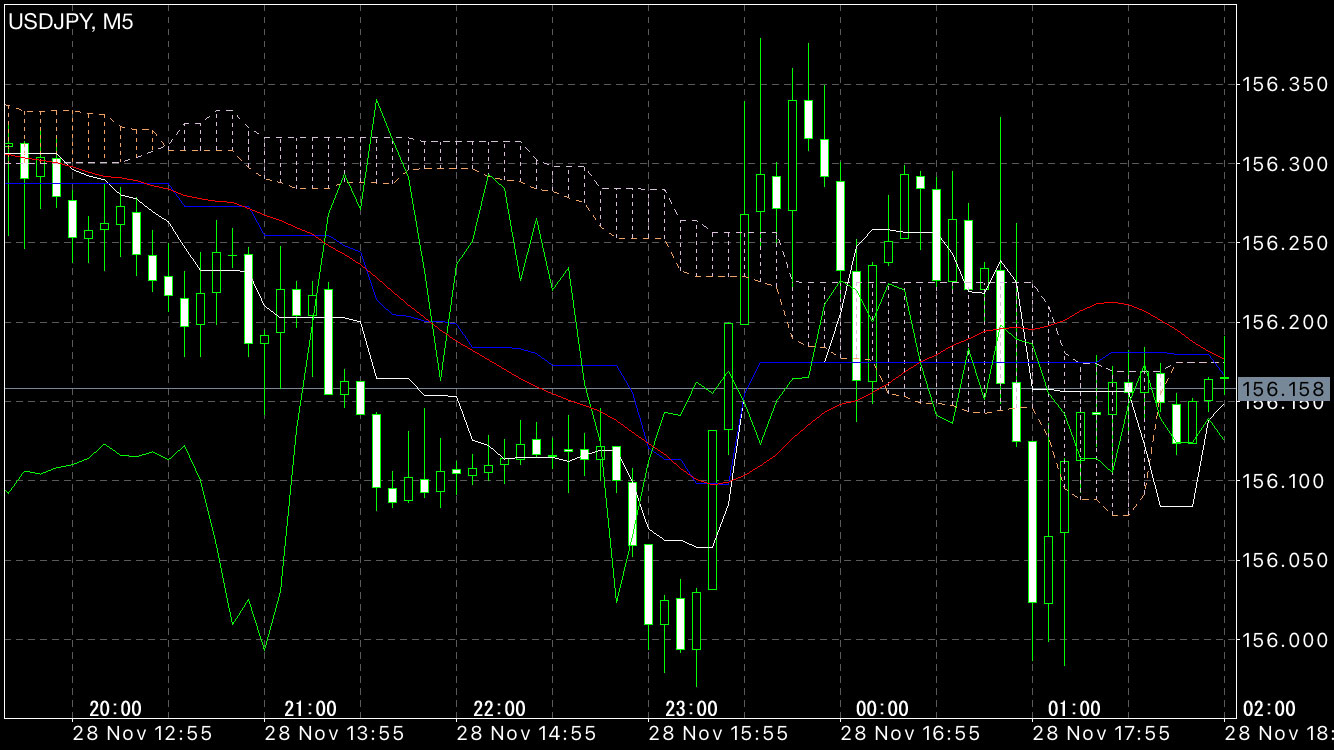
Task: Click the 156.250 price axis label
Action: [x=1282, y=243]
